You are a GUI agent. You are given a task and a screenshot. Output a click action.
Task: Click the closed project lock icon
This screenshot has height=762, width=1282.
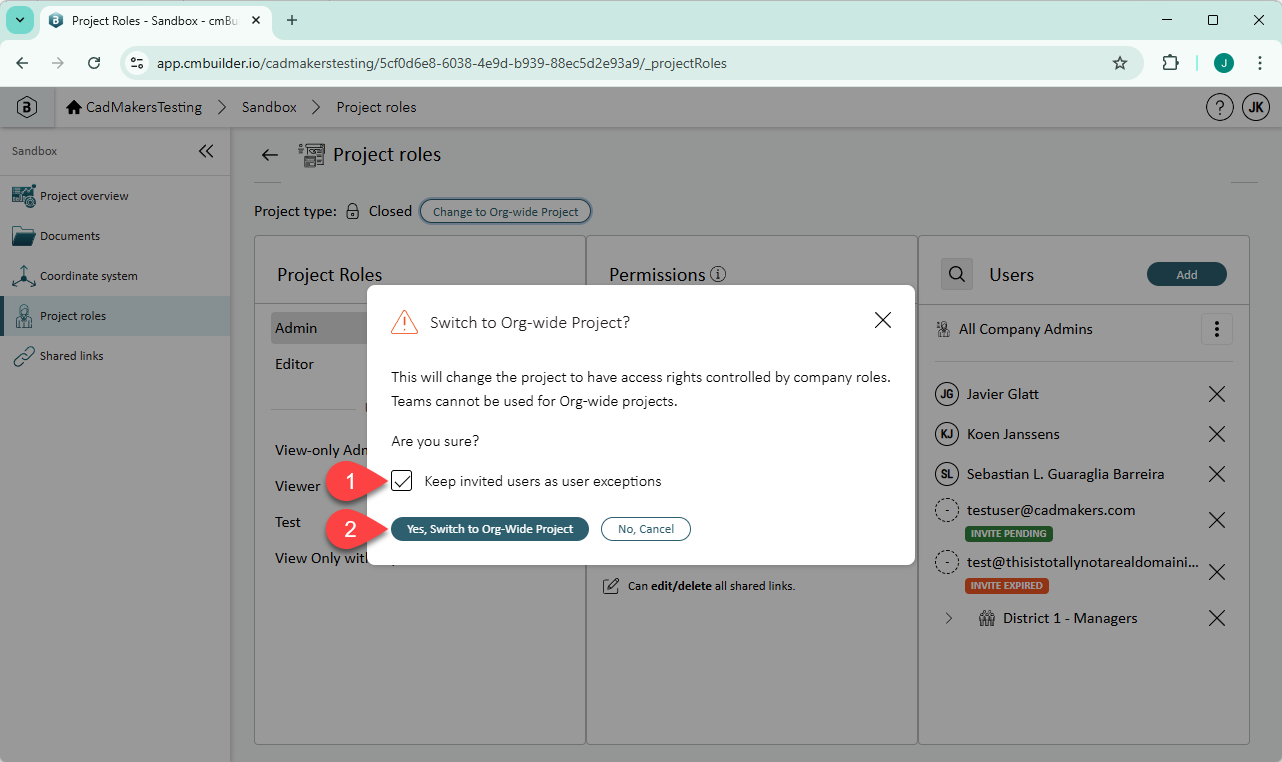352,212
